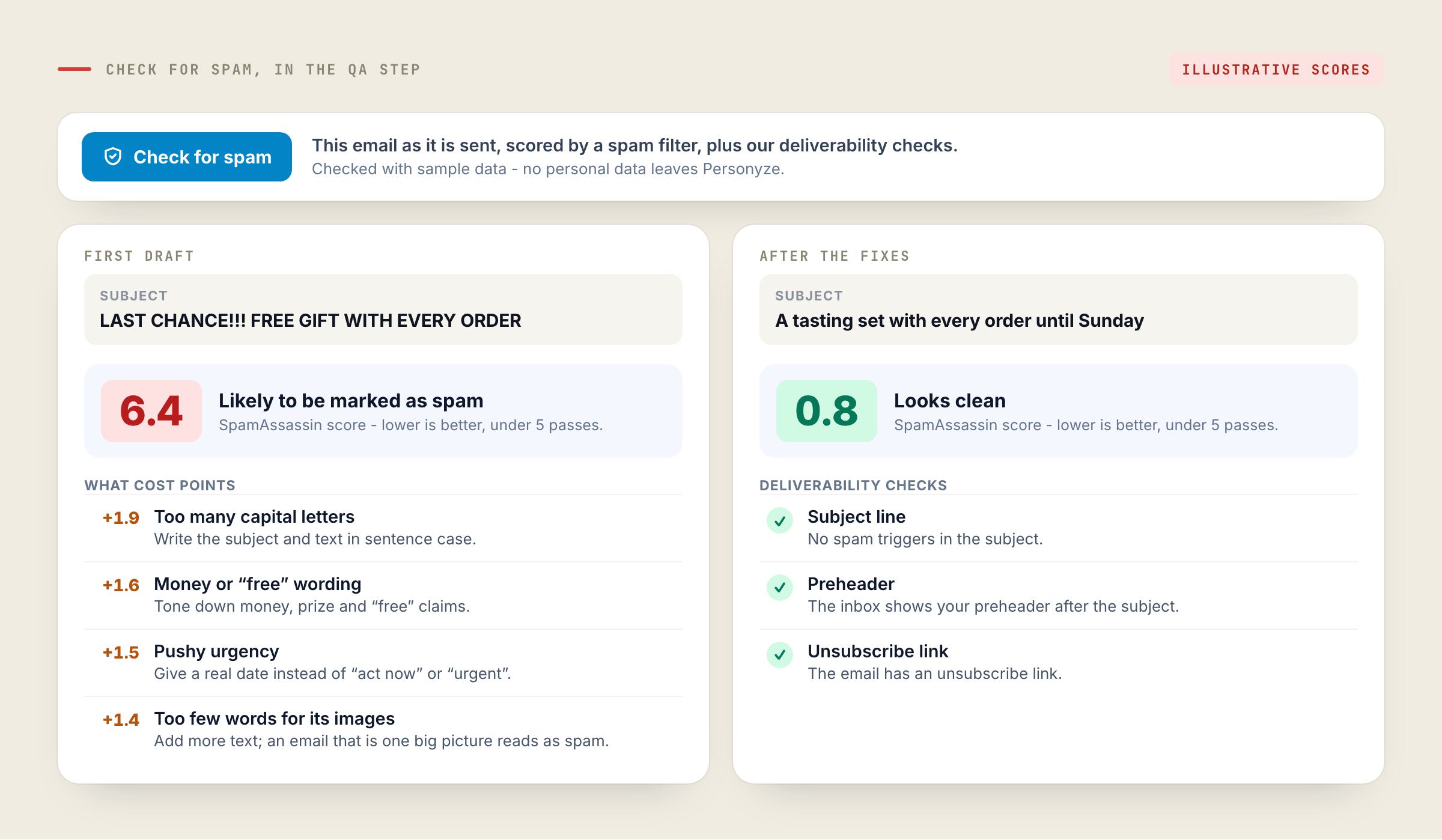This screenshot has width=1442, height=840.
Task: Click the +1.9 point penalty value
Action: pos(121,518)
